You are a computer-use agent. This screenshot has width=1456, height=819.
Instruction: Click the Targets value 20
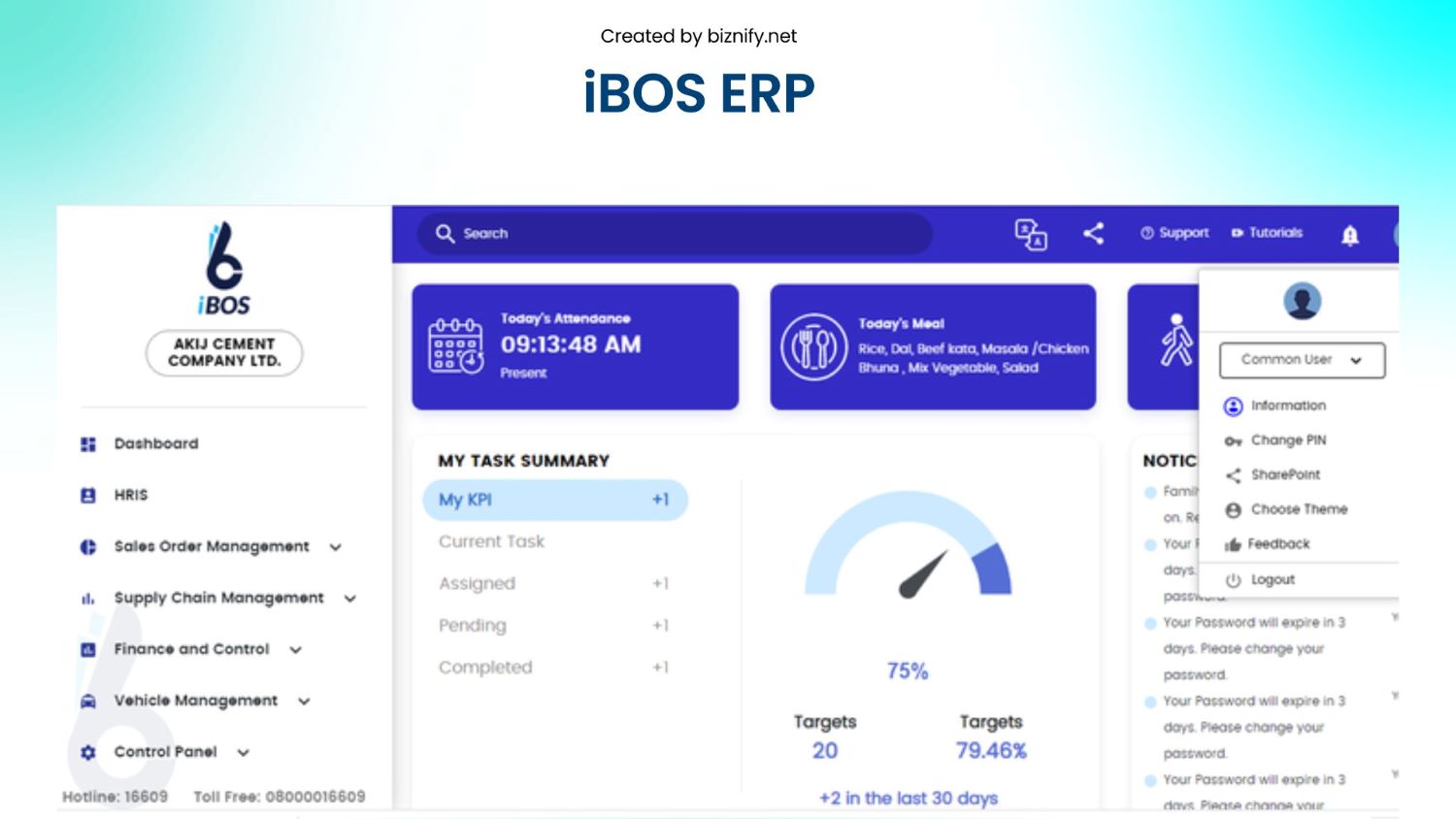pyautogui.click(x=825, y=751)
